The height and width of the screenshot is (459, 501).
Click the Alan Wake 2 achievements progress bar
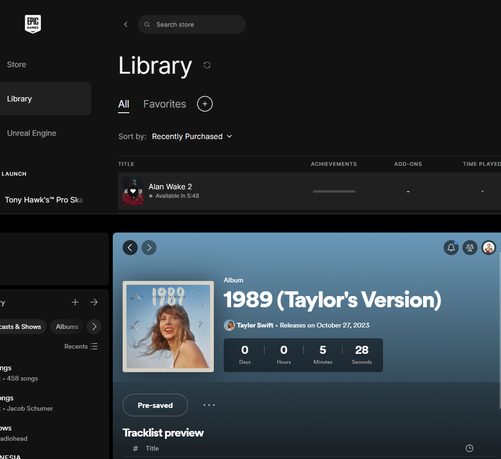click(x=334, y=191)
